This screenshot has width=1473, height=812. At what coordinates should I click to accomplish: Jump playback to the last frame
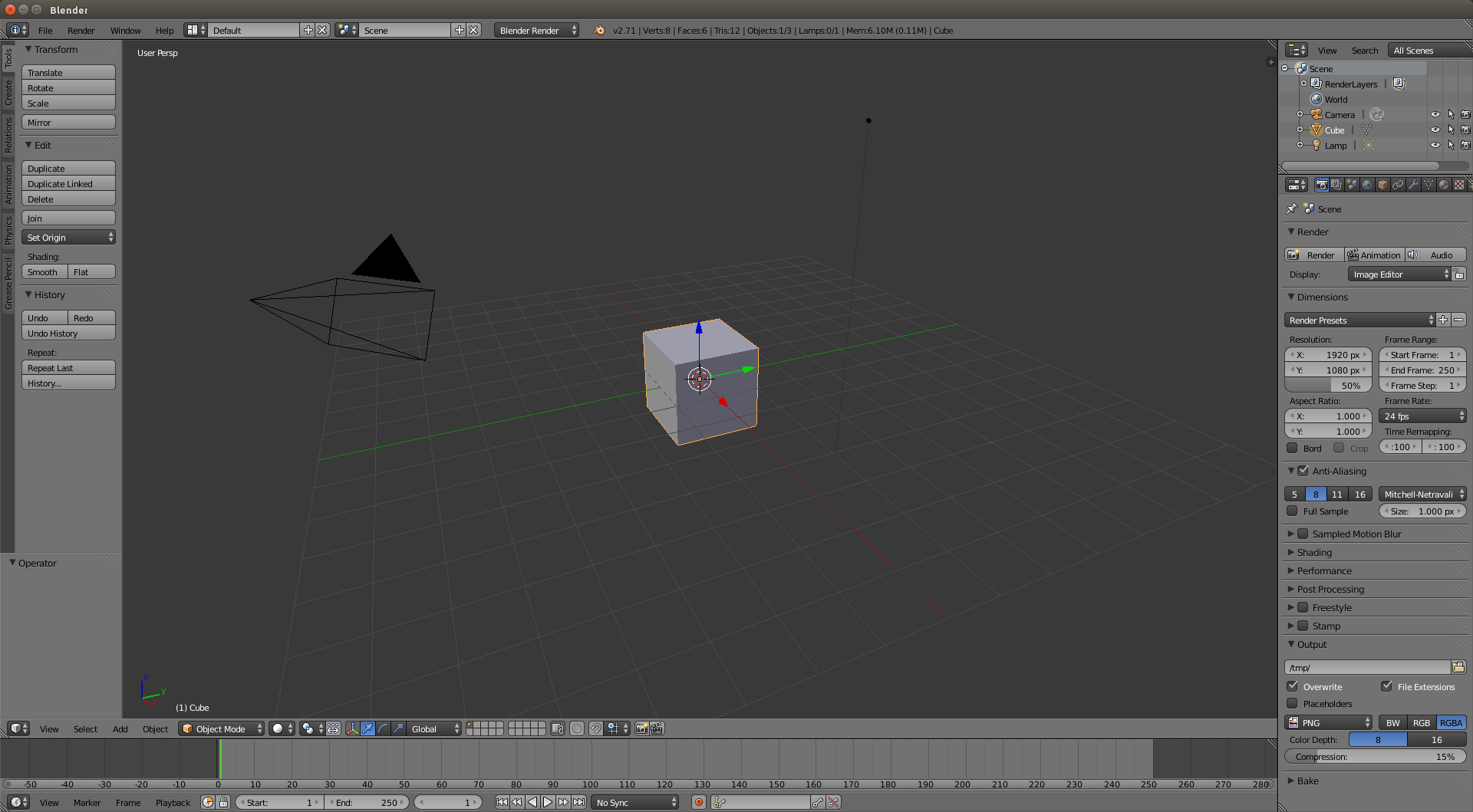click(580, 802)
